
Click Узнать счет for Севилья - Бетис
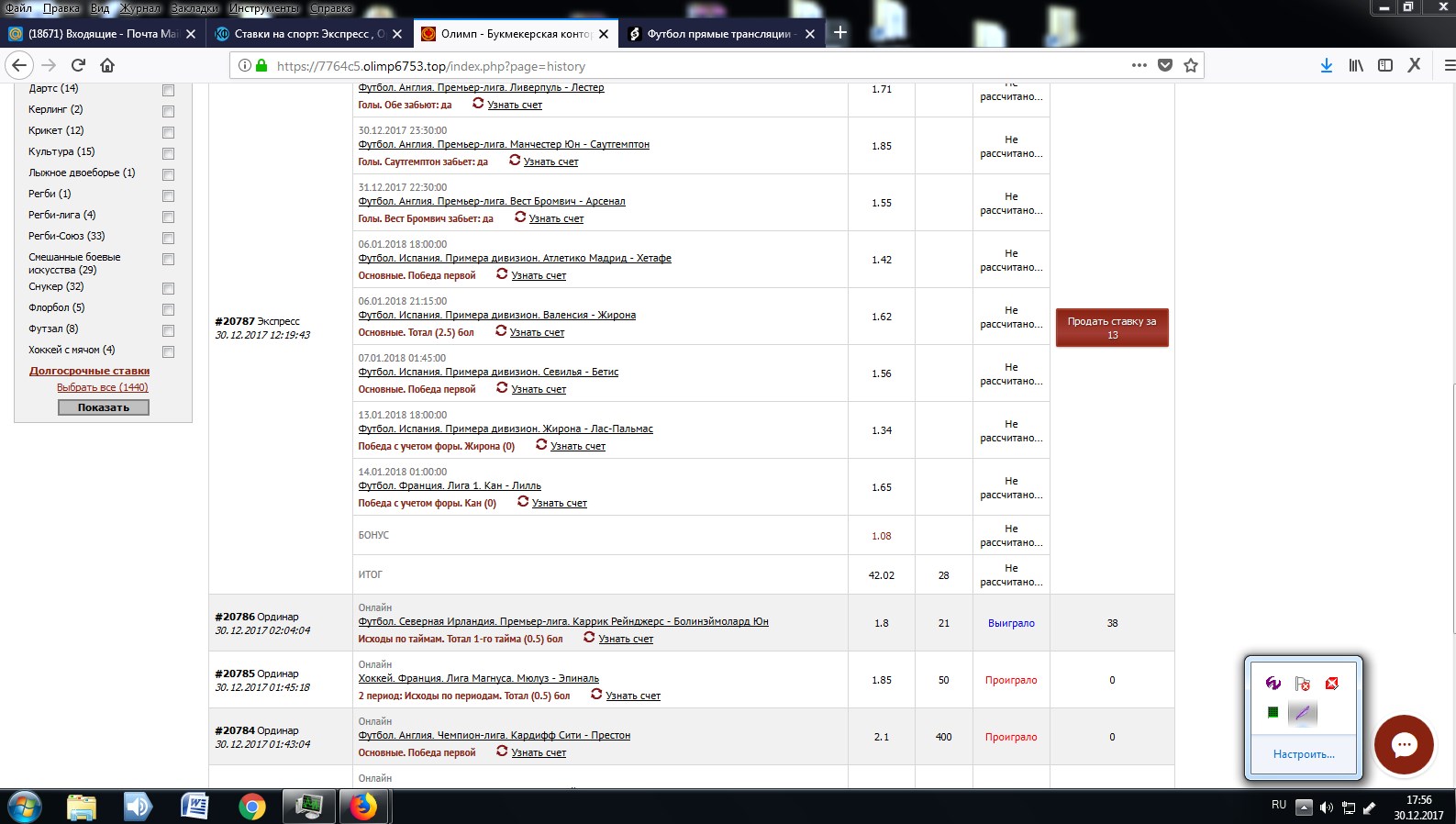point(539,389)
